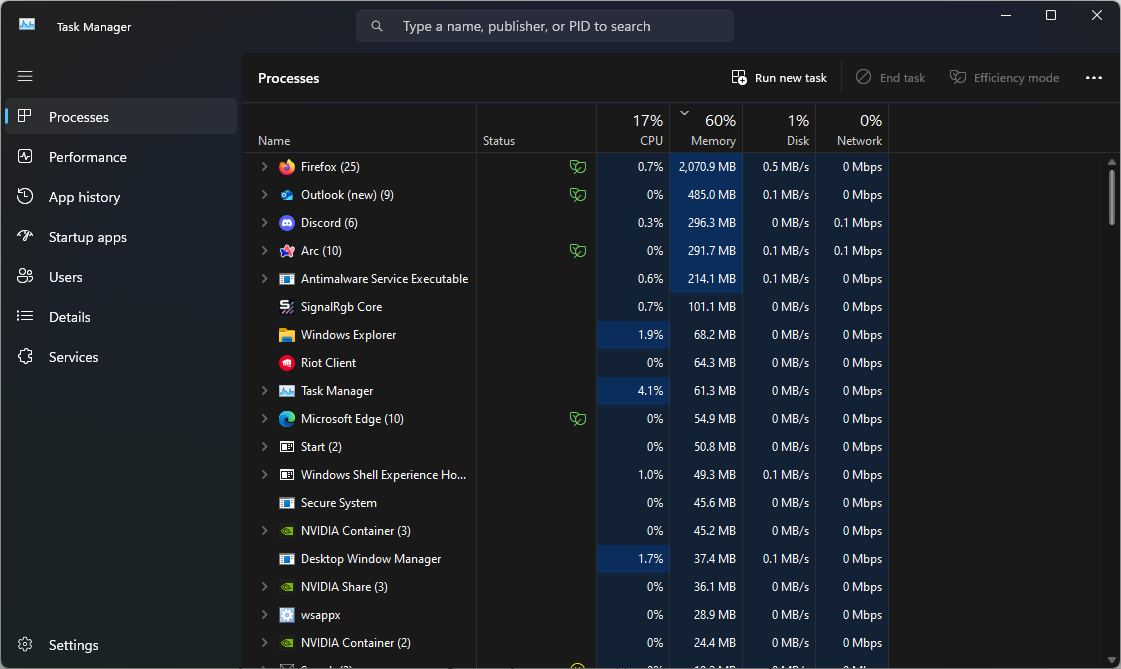The height and width of the screenshot is (669, 1121).
Task: Switch to the Performance page
Action: point(121,157)
